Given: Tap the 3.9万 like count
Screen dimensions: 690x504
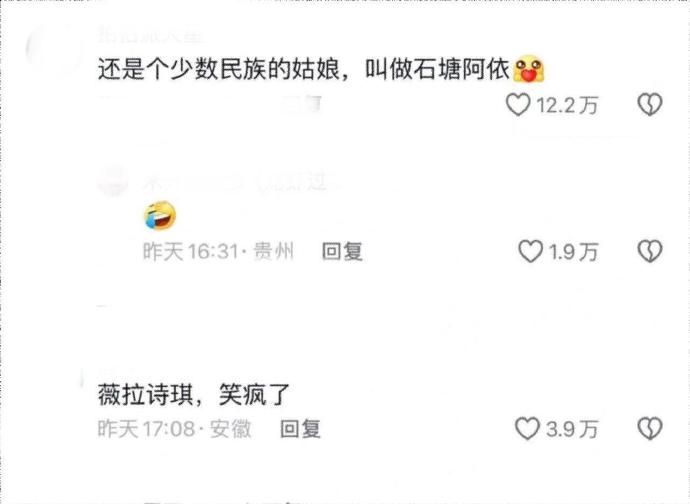Looking at the screenshot, I should click(x=572, y=429).
